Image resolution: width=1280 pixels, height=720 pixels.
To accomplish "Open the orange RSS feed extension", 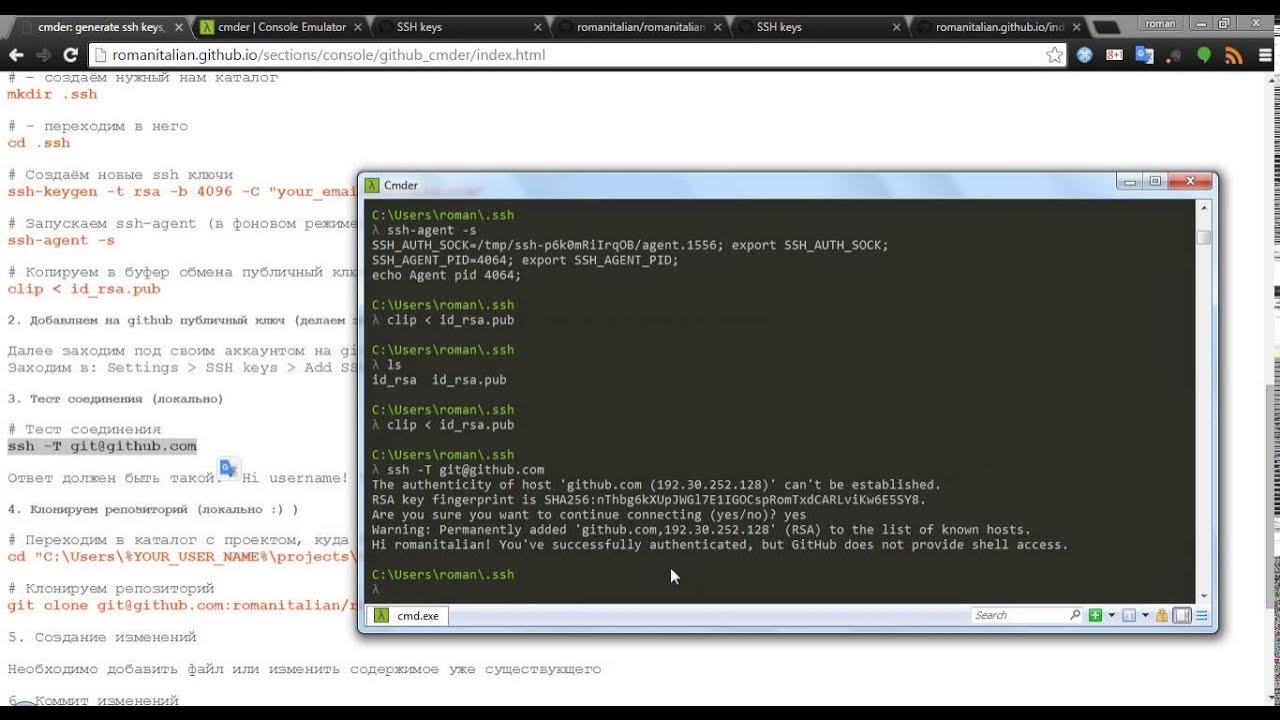I will coord(1234,55).
